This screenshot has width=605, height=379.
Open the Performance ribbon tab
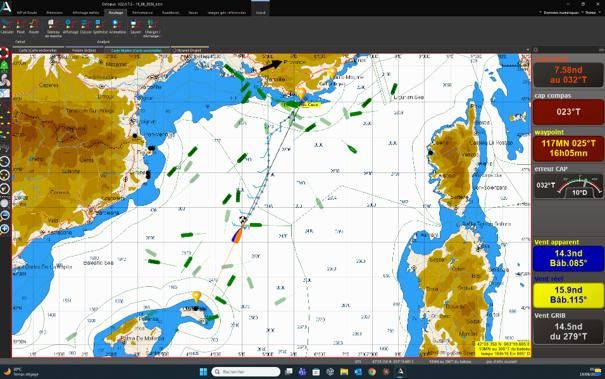142,13
